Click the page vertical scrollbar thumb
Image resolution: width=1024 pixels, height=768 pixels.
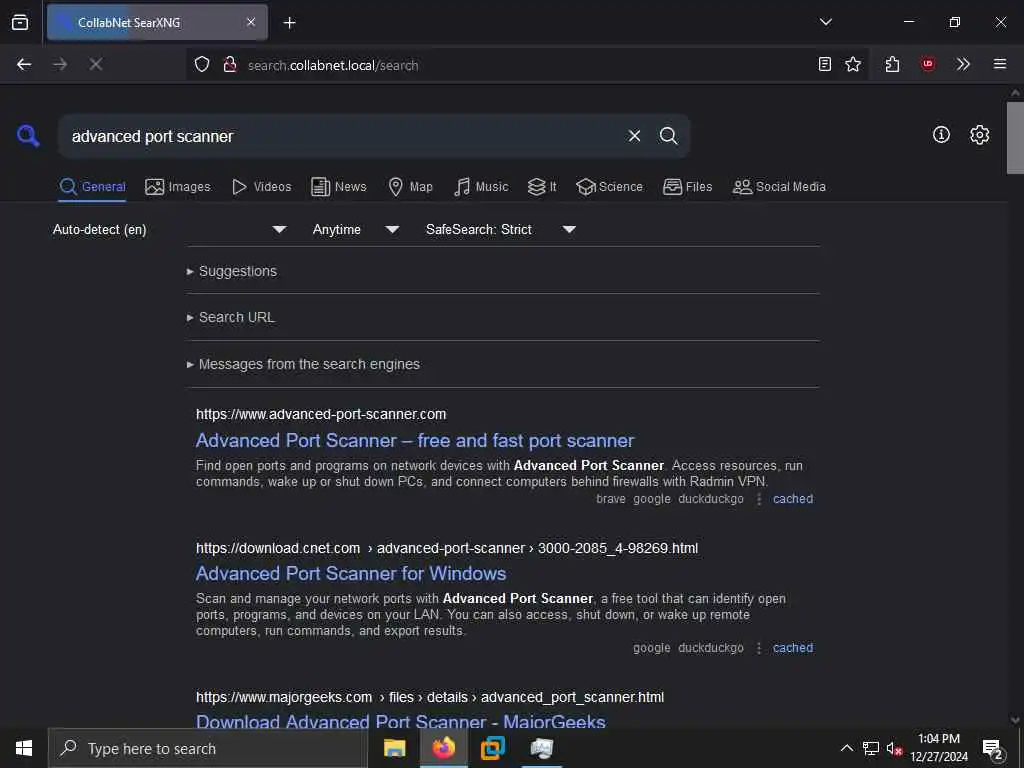coord(1015,138)
